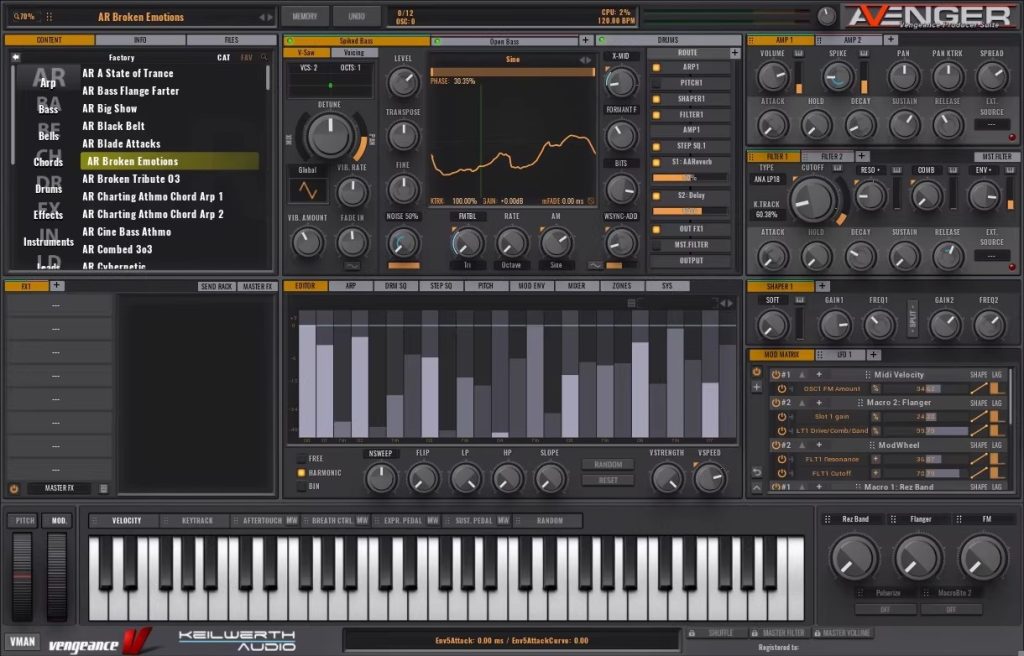Click the Master FX power icon
The image size is (1024, 656).
tap(14, 488)
